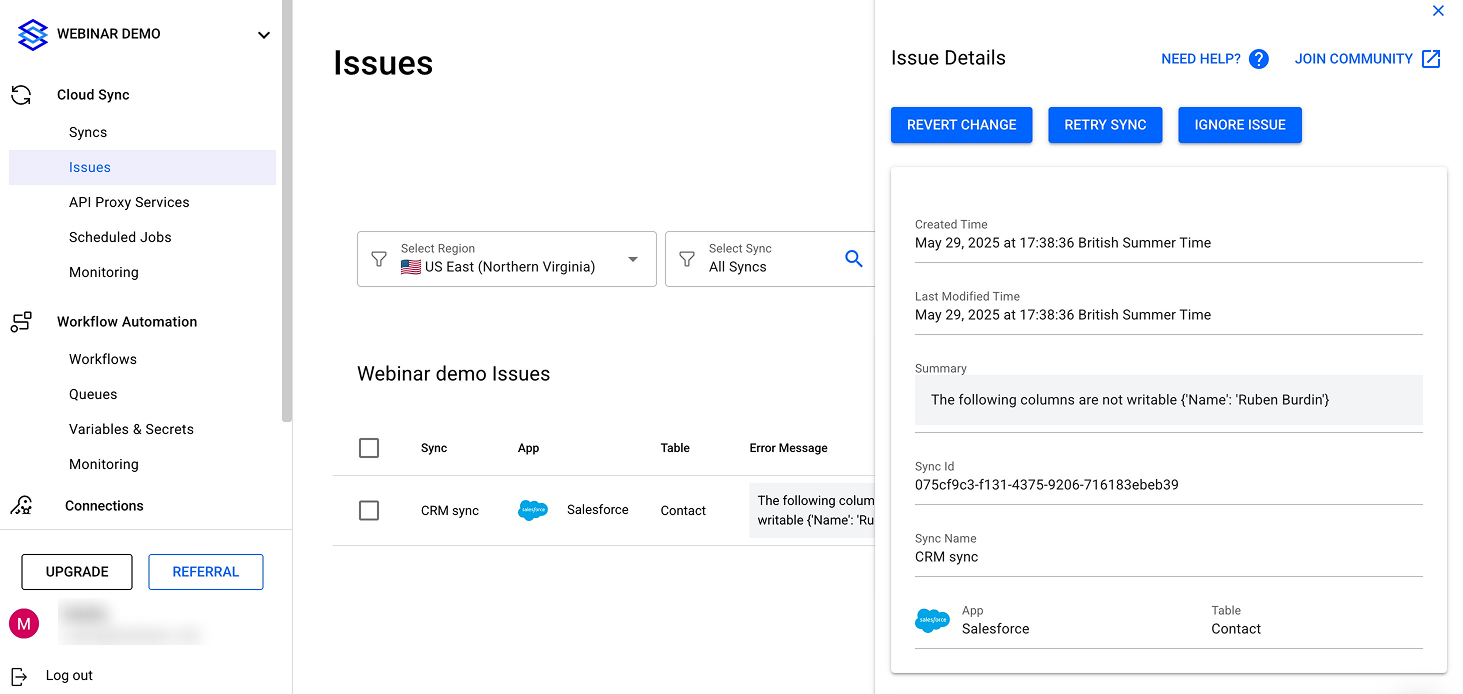Click the sidebar vertical scrollbar

pyautogui.click(x=287, y=210)
